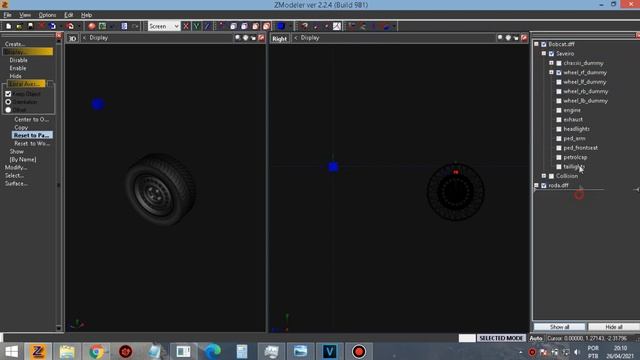Click pan hand icon in 3D viewport
Image resolution: width=640 pixels, height=360 pixels.
pos(245,38)
